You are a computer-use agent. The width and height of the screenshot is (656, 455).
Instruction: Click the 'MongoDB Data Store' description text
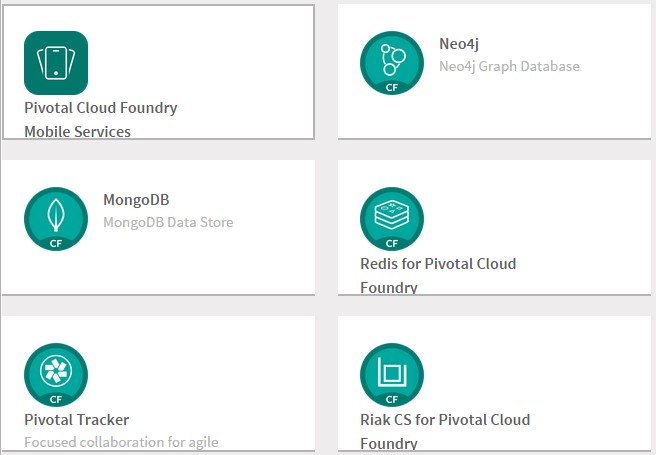click(x=168, y=222)
